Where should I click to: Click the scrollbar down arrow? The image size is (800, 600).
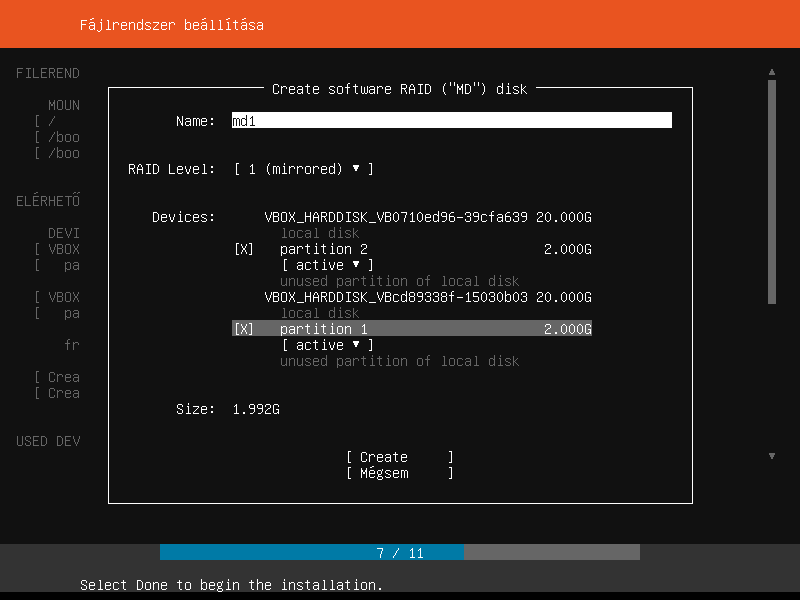(771, 456)
